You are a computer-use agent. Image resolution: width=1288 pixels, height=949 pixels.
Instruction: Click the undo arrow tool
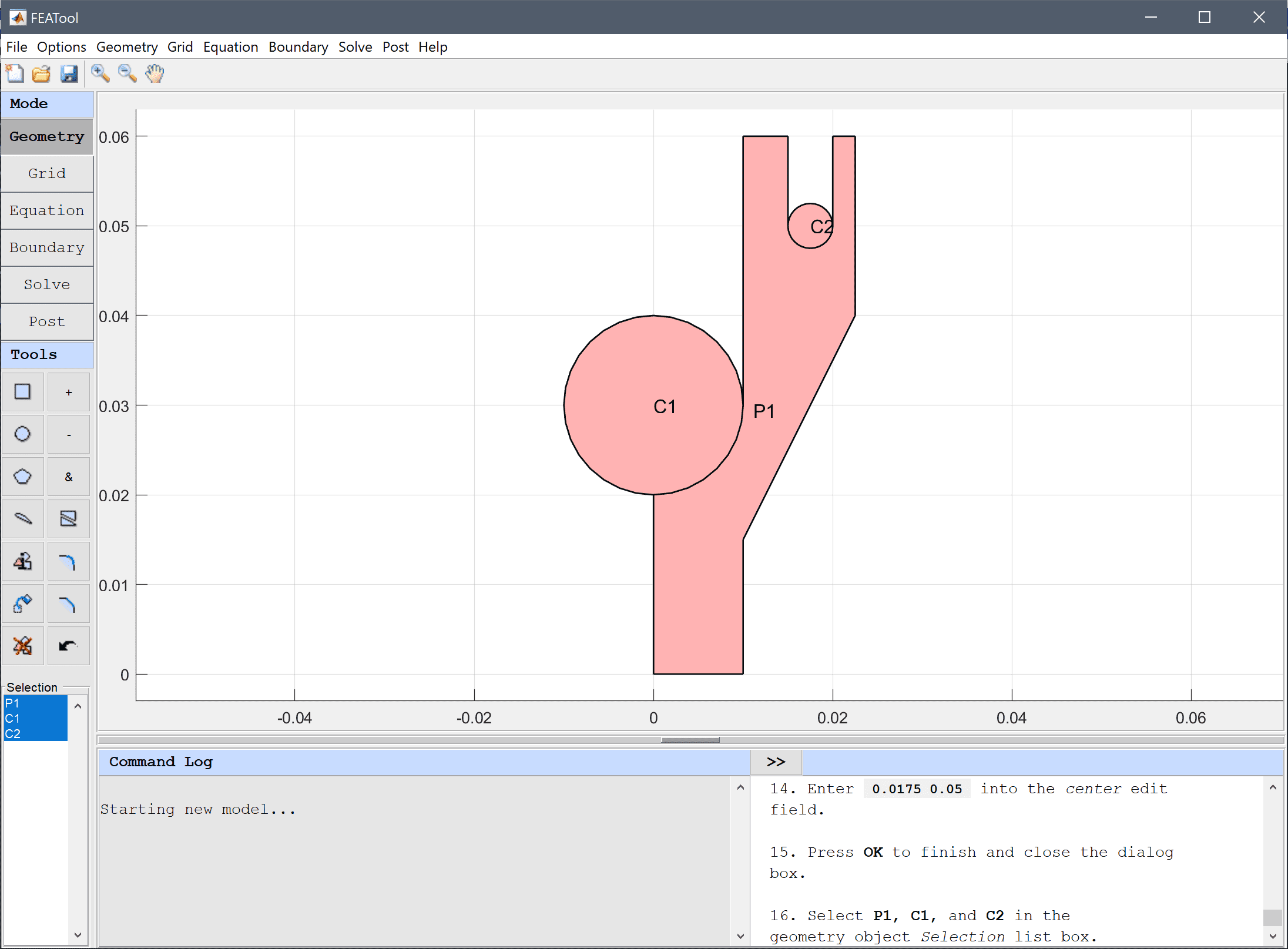pos(69,646)
